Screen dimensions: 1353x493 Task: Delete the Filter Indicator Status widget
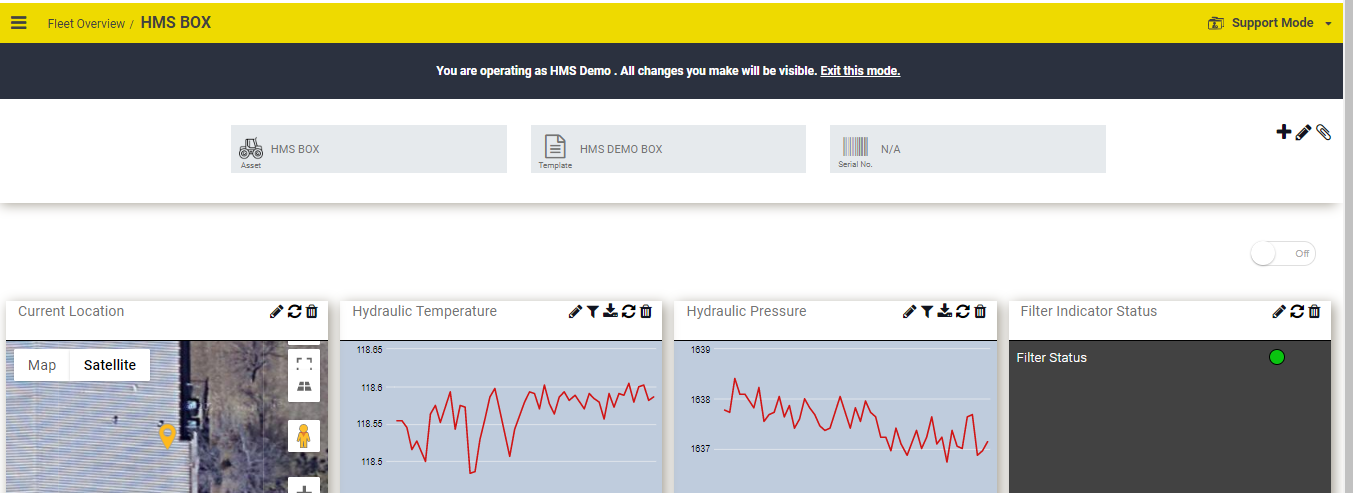point(1314,311)
